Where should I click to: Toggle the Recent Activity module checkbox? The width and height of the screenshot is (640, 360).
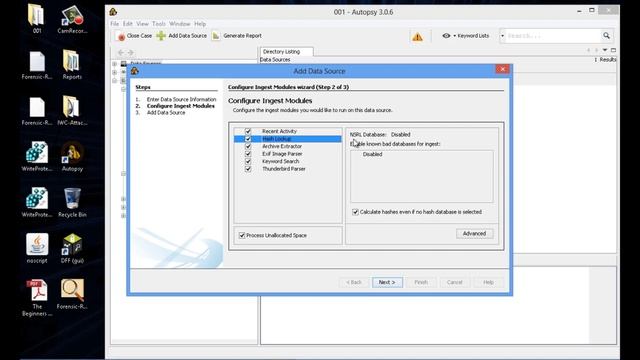[248, 131]
